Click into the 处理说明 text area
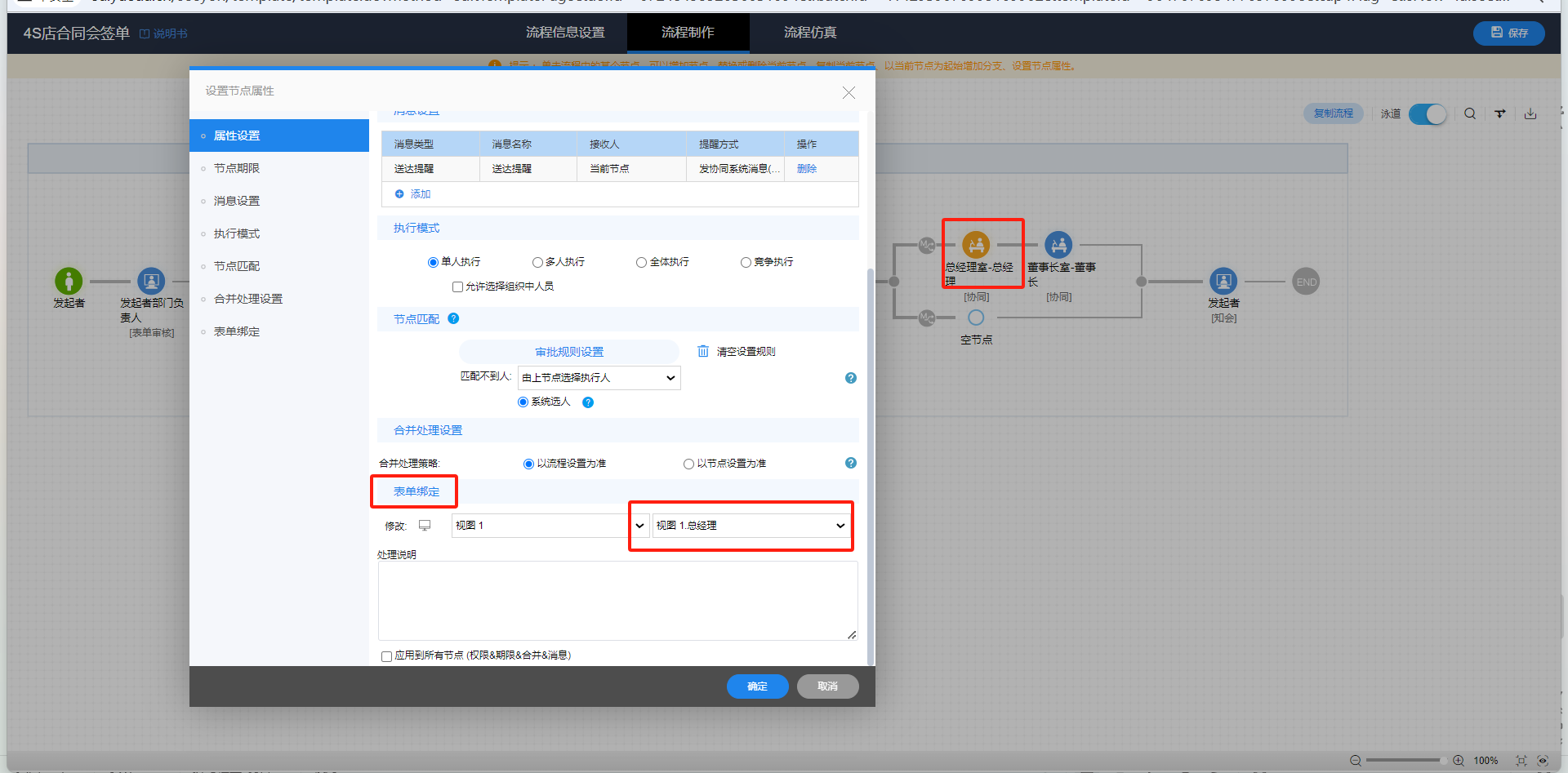This screenshot has height=773, width=1568. [617, 600]
